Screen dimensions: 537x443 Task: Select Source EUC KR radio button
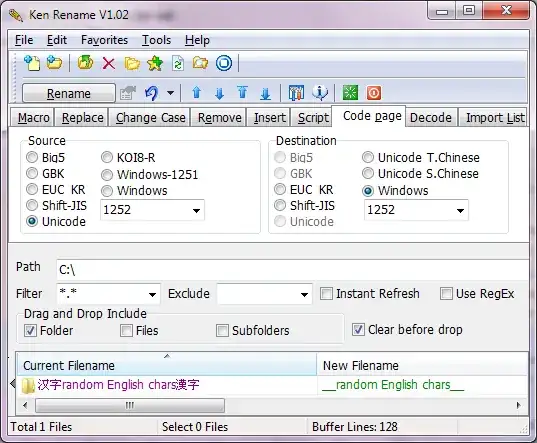32,189
